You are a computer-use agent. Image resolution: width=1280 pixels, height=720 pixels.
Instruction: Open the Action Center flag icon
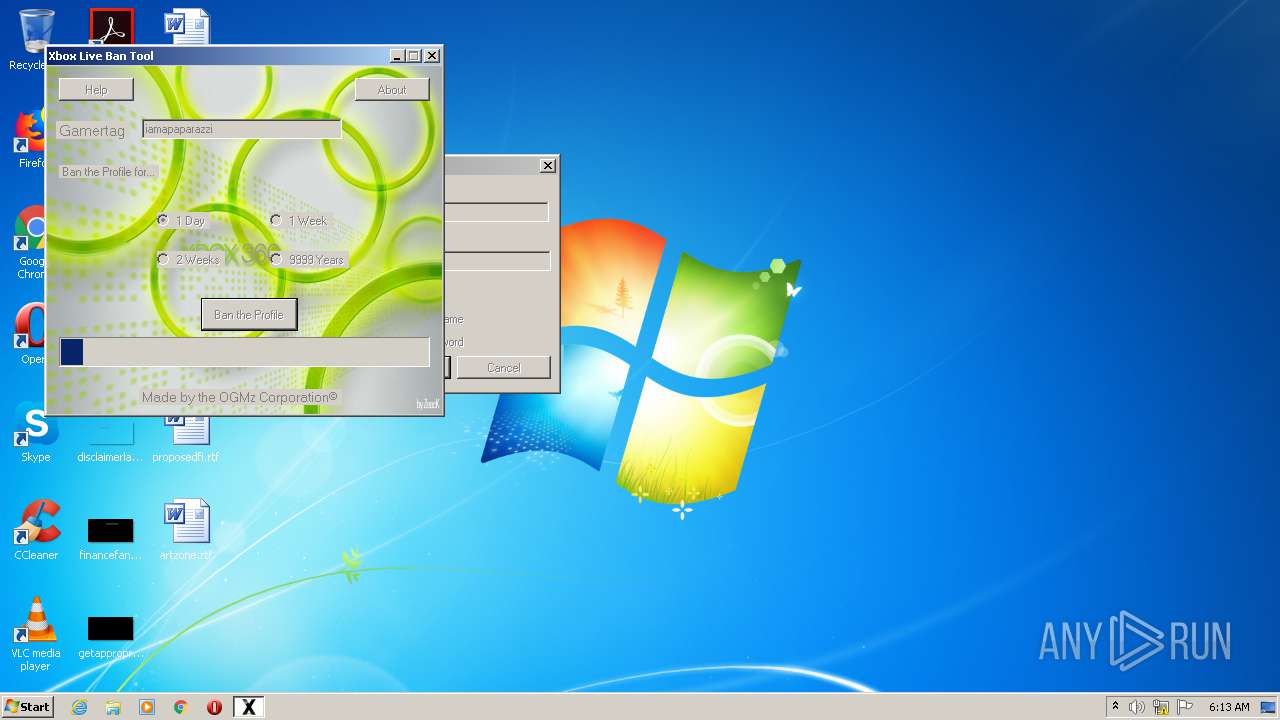point(1185,707)
